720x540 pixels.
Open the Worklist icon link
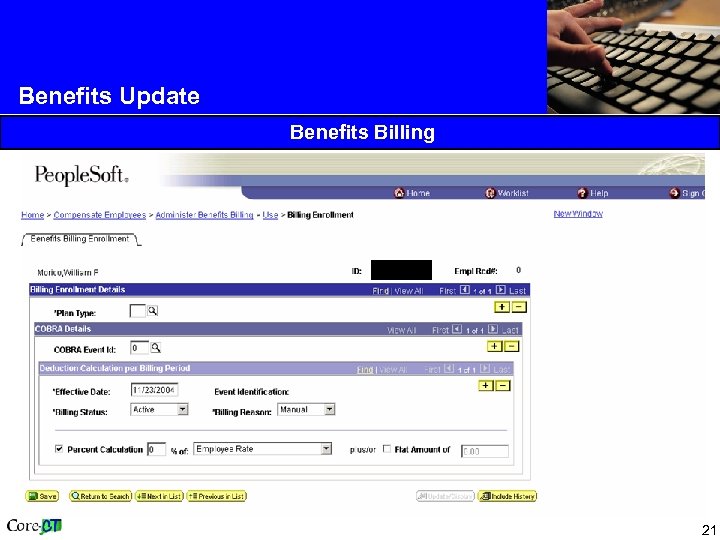click(490, 193)
